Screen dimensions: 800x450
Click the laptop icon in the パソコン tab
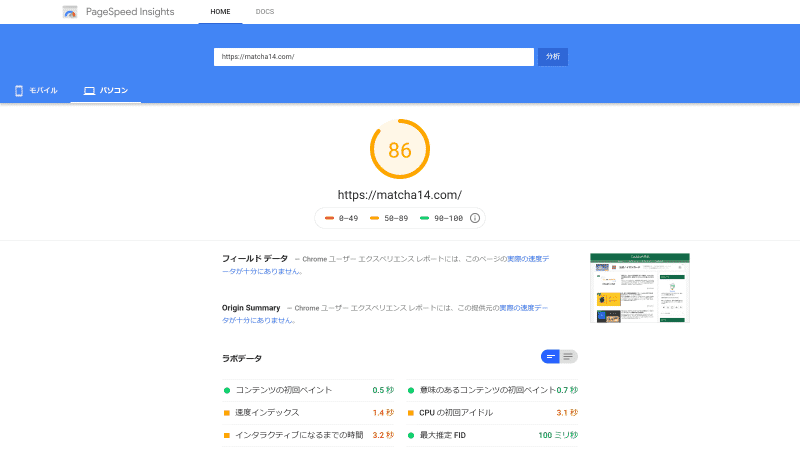point(89,91)
